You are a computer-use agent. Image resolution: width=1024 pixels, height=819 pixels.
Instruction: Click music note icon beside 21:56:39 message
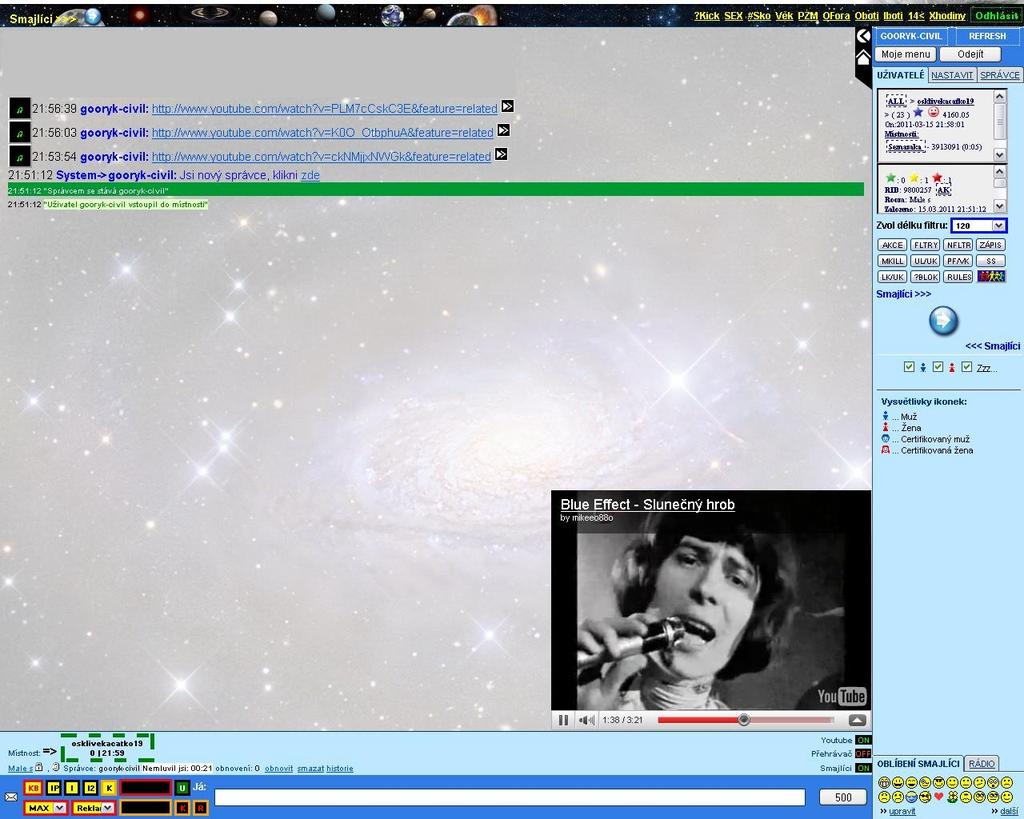click(x=20, y=108)
